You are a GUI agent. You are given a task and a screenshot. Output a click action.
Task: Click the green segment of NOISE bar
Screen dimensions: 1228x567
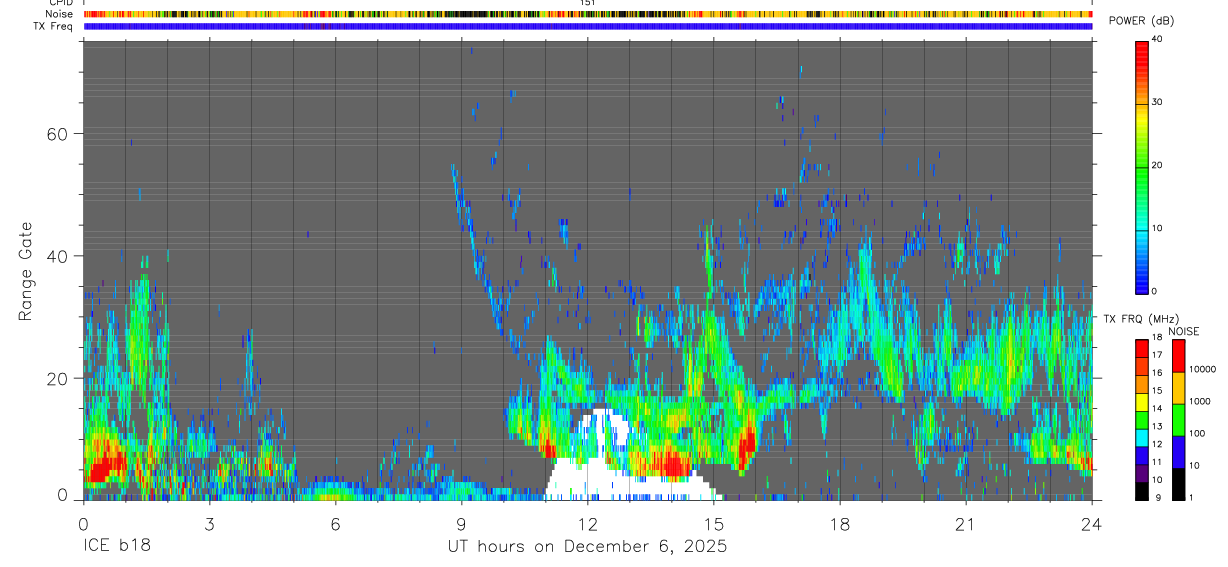tap(1178, 419)
